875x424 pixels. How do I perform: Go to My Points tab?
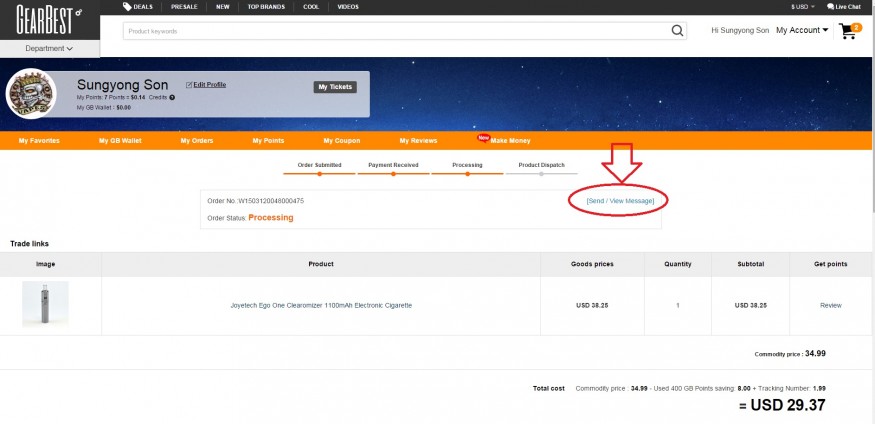tap(268, 141)
